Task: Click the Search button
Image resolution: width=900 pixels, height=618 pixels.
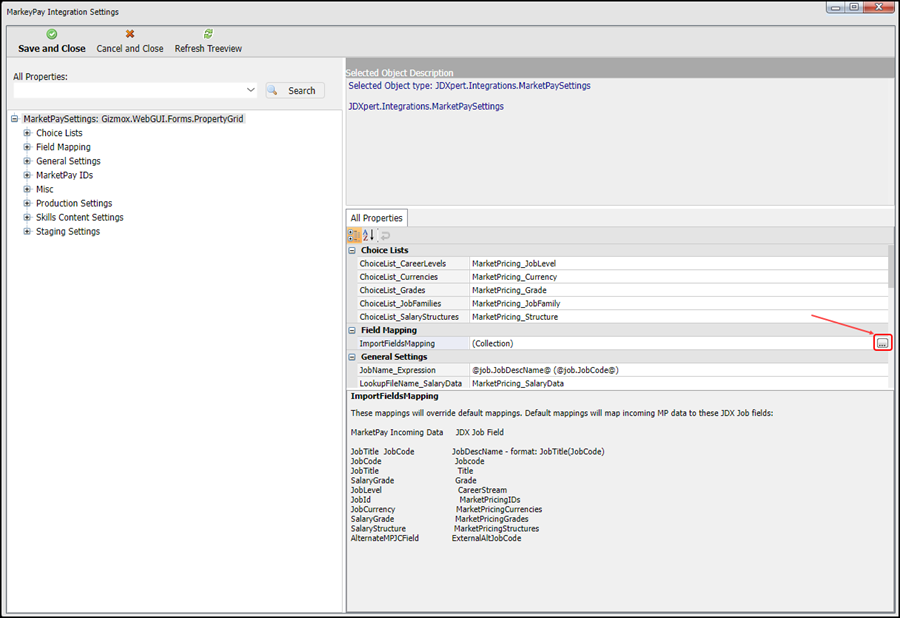Action: pyautogui.click(x=295, y=91)
